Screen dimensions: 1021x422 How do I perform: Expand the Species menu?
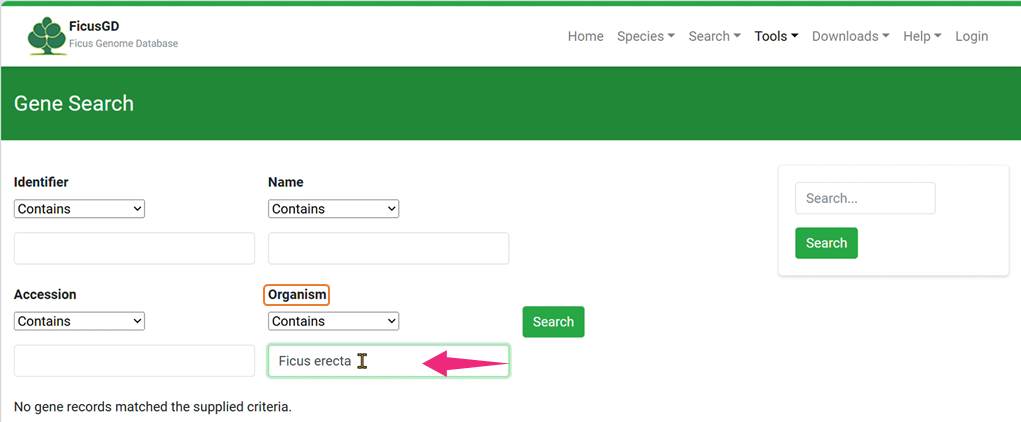[645, 36]
